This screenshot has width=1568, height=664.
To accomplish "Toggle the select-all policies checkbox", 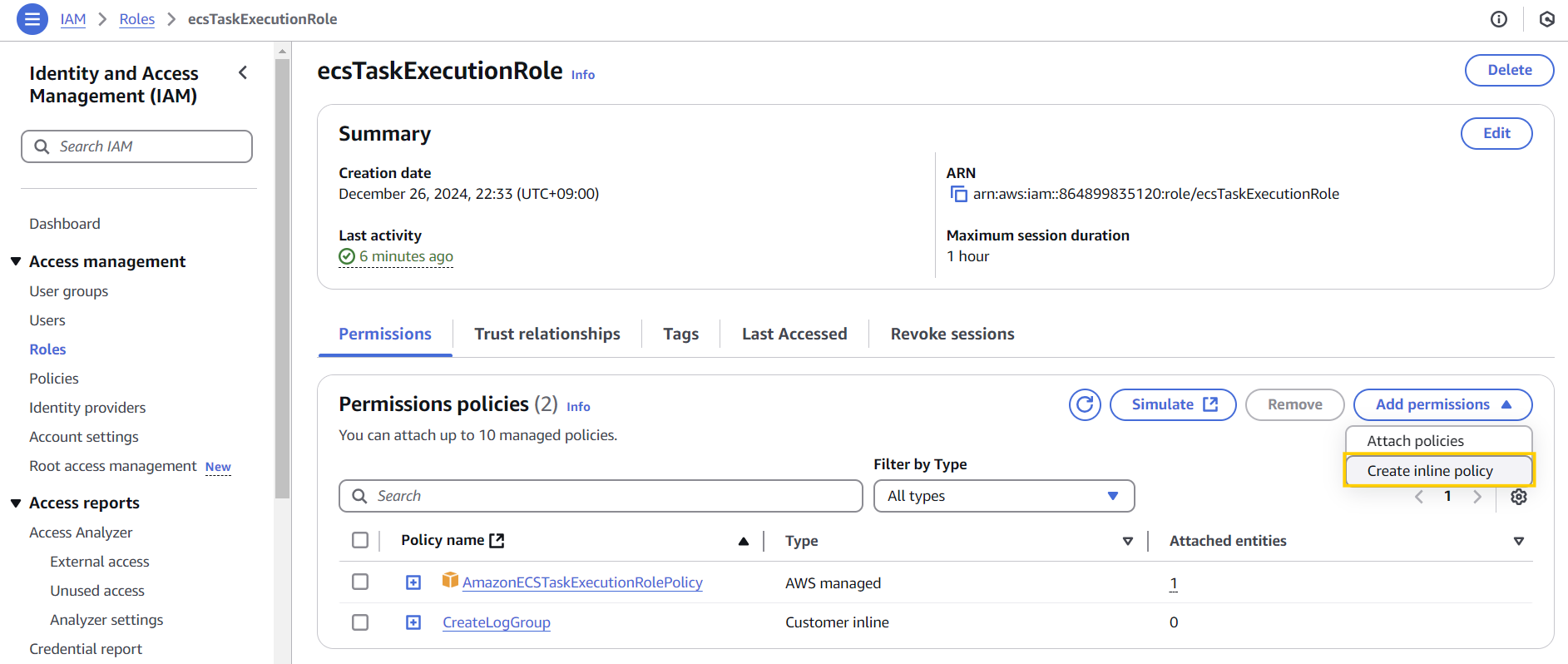I will (360, 540).
